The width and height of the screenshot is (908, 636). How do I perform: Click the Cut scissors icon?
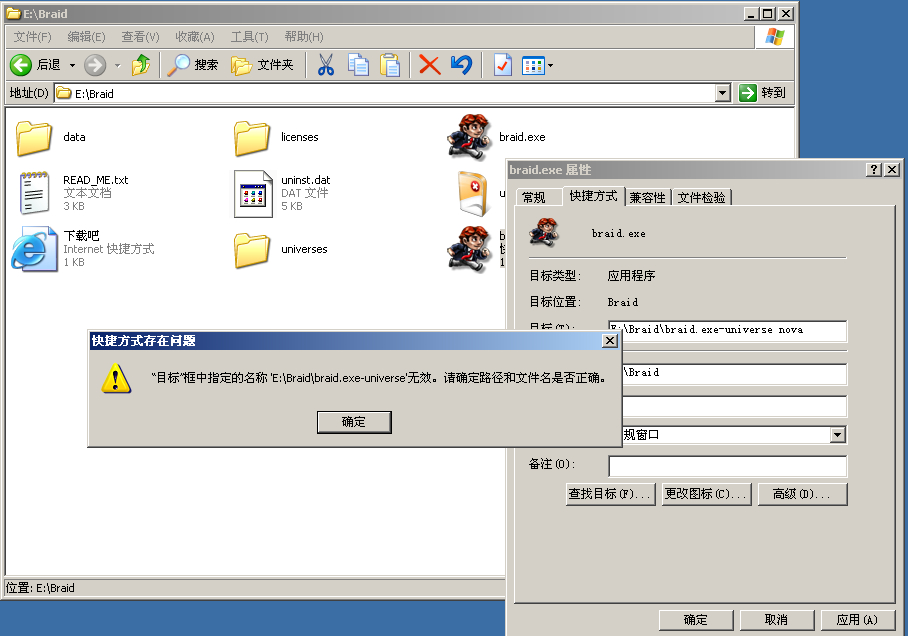(x=326, y=65)
